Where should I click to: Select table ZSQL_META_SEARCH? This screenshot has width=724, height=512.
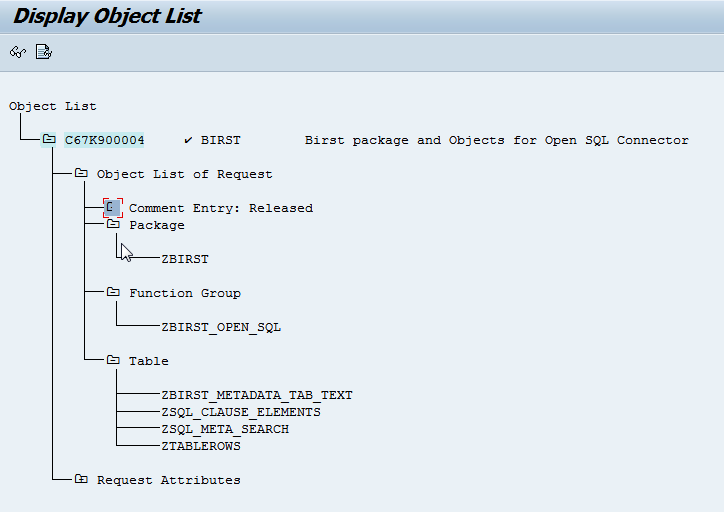coord(224,429)
